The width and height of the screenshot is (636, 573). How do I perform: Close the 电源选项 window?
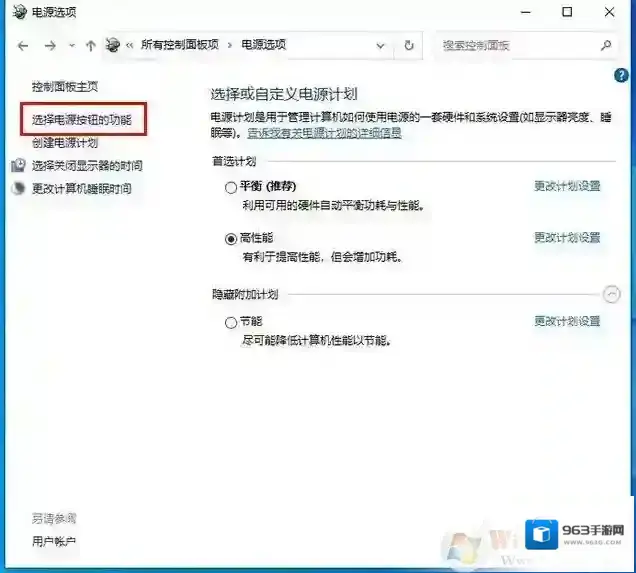coord(609,12)
